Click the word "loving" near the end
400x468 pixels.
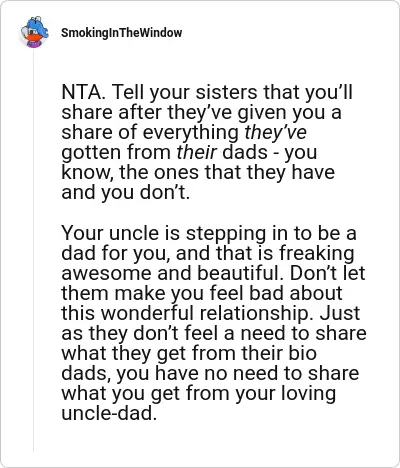click(308, 393)
